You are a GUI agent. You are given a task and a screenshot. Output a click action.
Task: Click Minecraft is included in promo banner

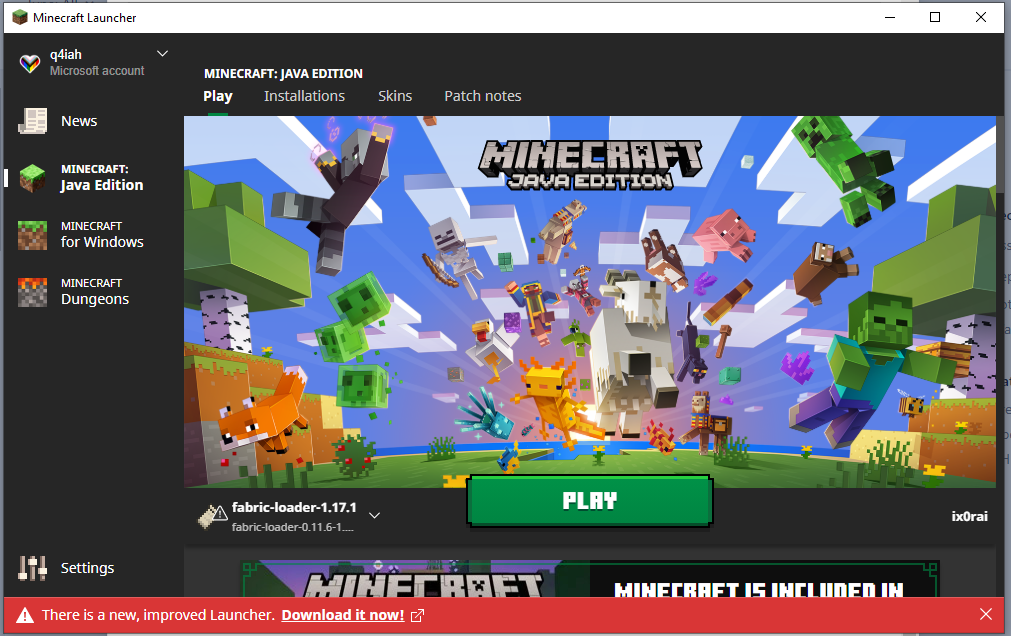pos(591,579)
